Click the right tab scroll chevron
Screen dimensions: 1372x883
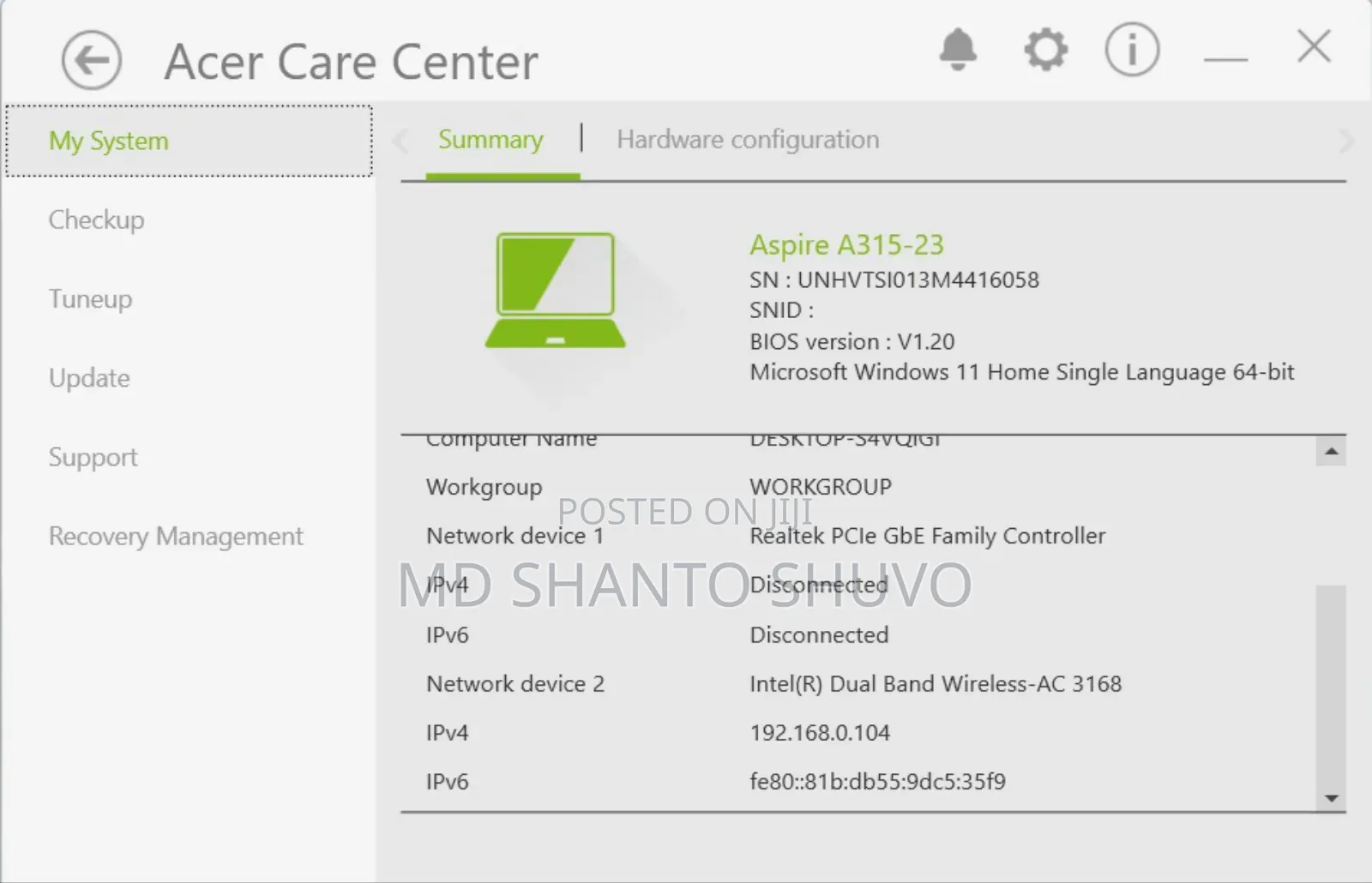pyautogui.click(x=1345, y=141)
